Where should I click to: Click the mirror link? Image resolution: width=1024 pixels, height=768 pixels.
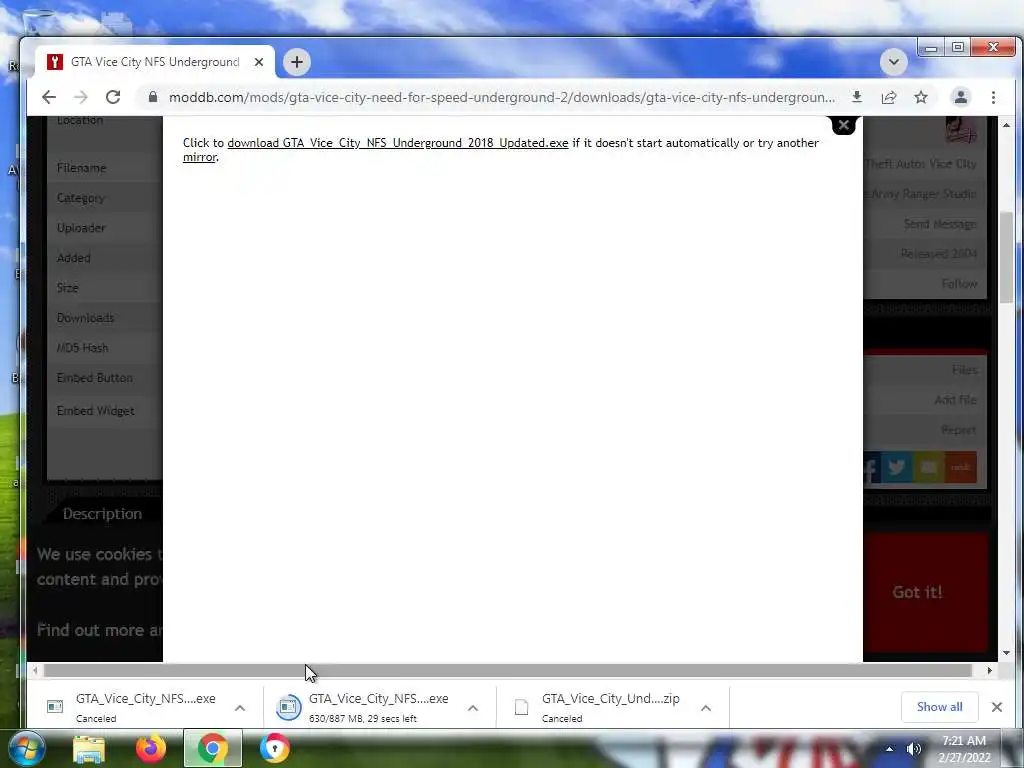[199, 157]
